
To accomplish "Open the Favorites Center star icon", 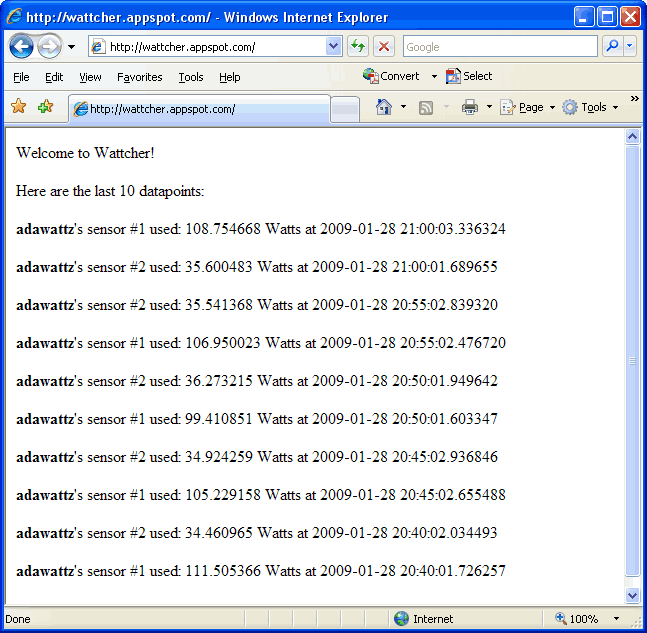I will (x=19, y=106).
